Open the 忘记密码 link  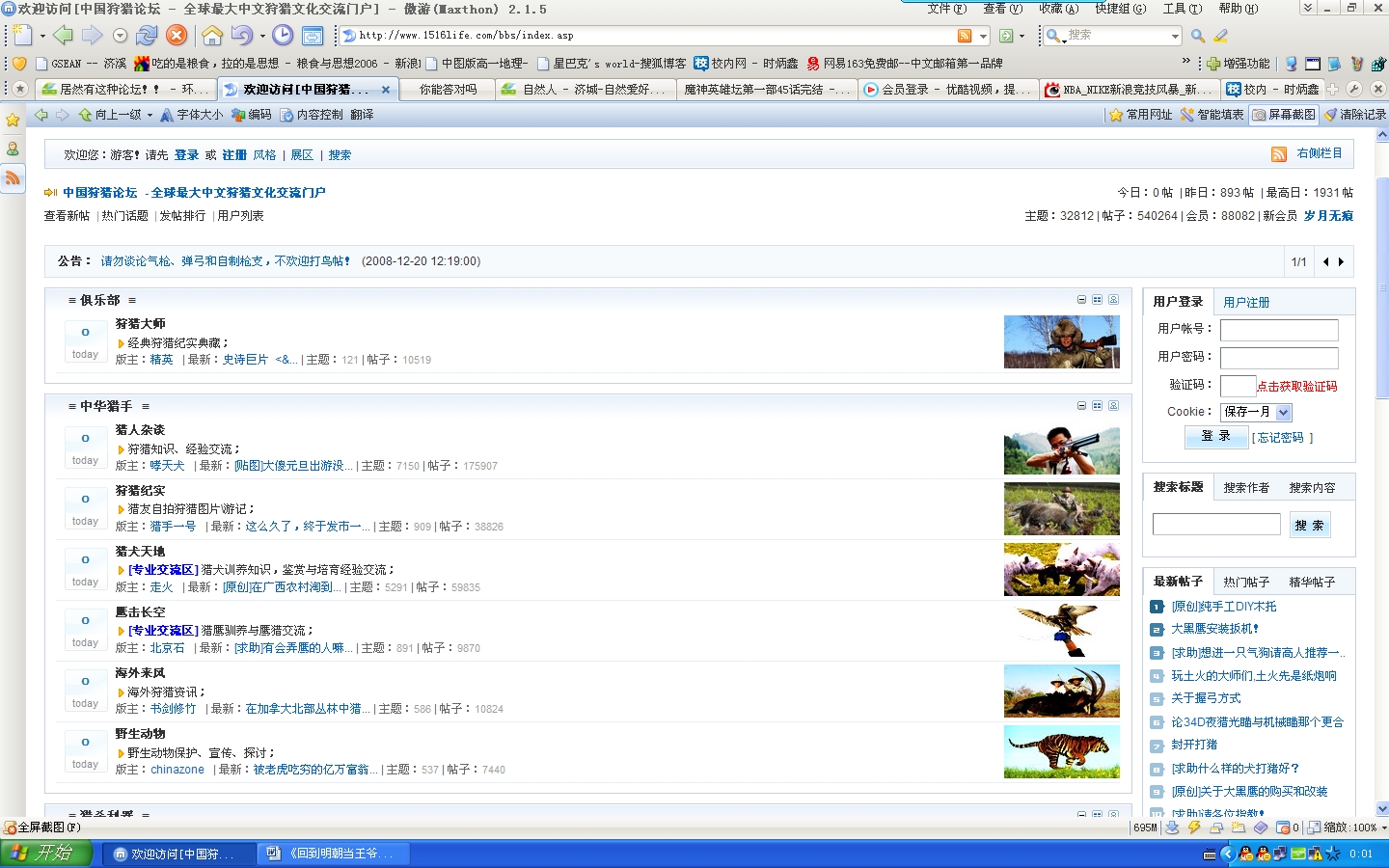(1280, 438)
